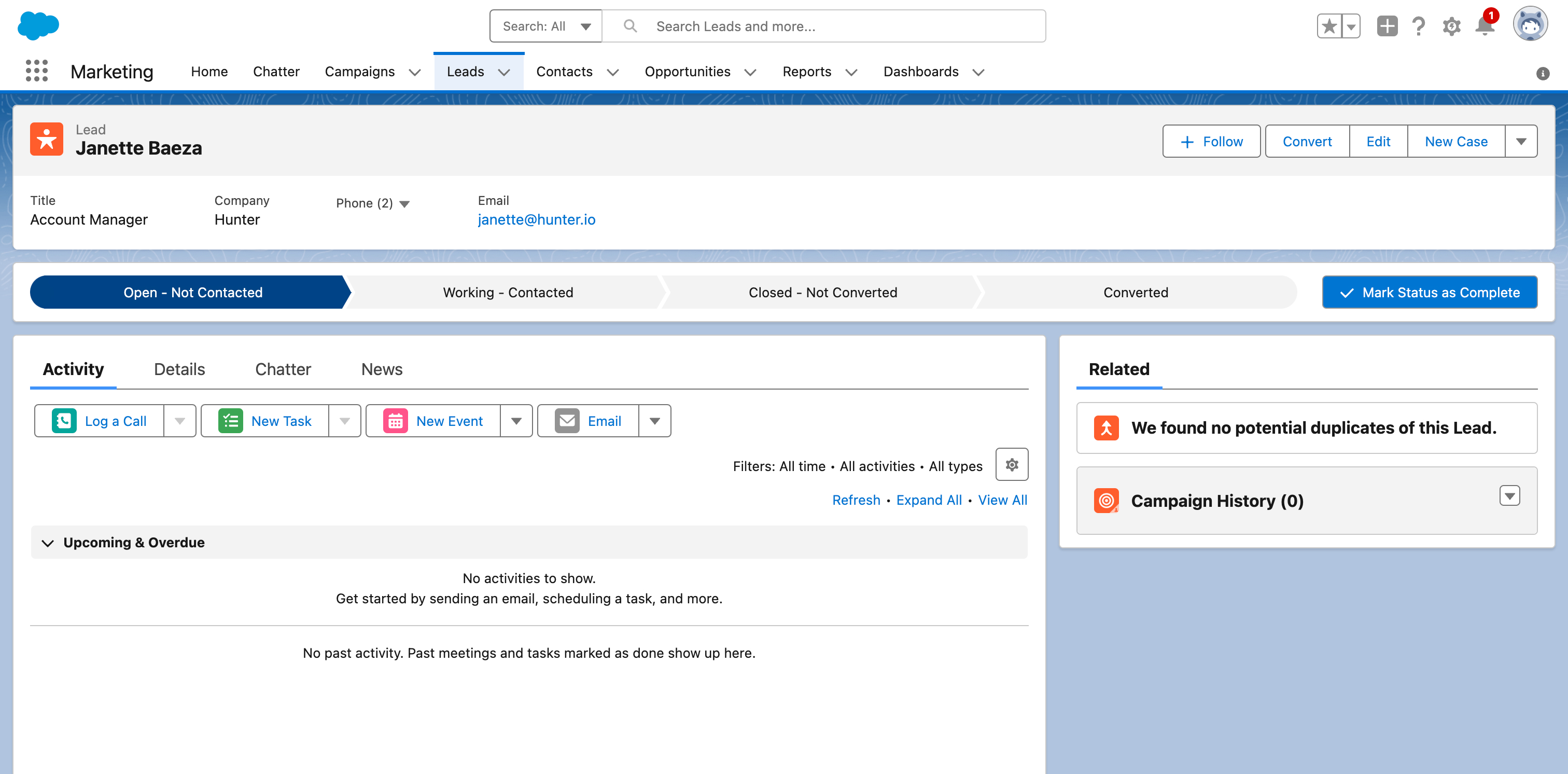Open Email options arrow
Viewport: 1568px width, 774px height.
tap(654, 421)
